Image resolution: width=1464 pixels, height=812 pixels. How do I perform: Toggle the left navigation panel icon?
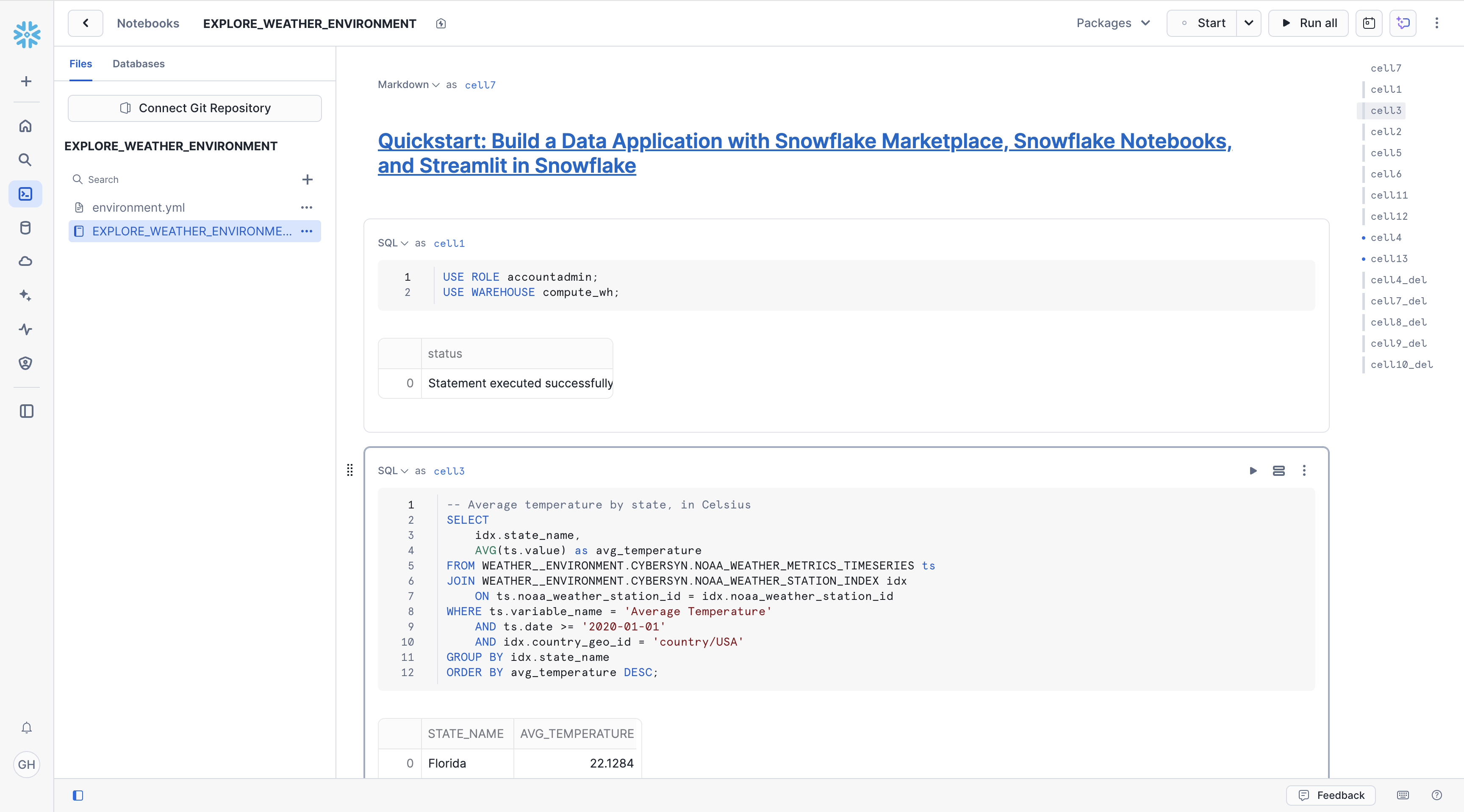(26, 411)
